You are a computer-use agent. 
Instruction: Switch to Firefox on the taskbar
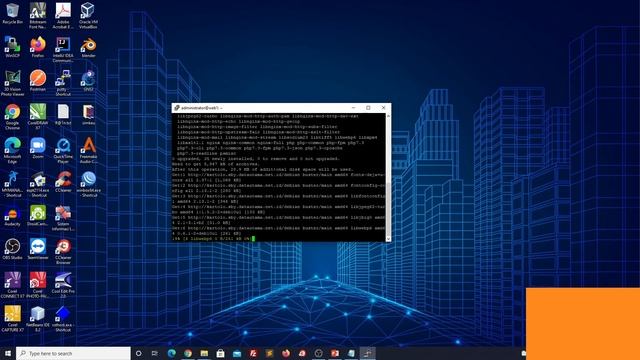pyautogui.click(x=286, y=353)
